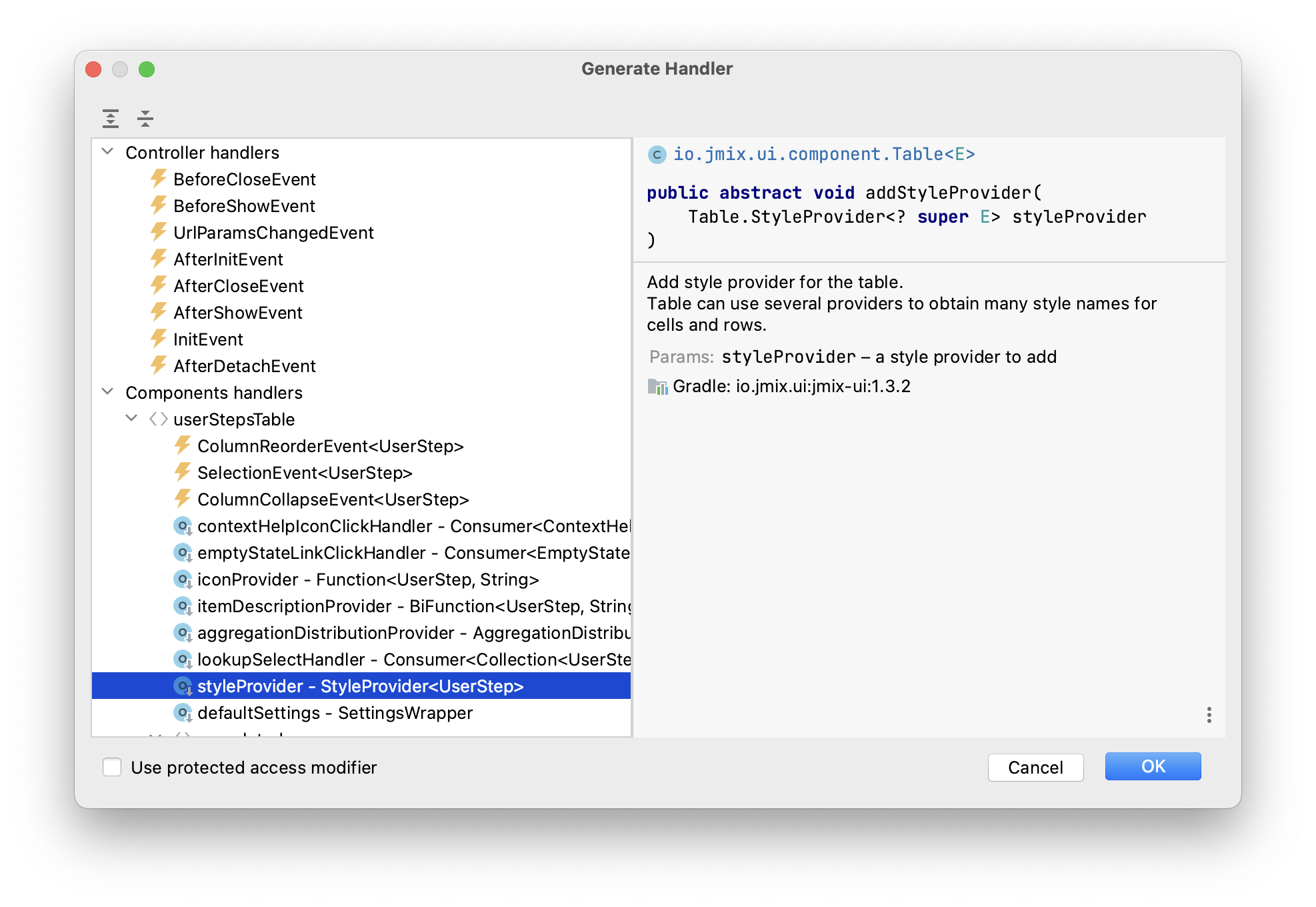Open the documentation pane more options menu
The height and width of the screenshot is (907, 1316).
pos(1209,715)
